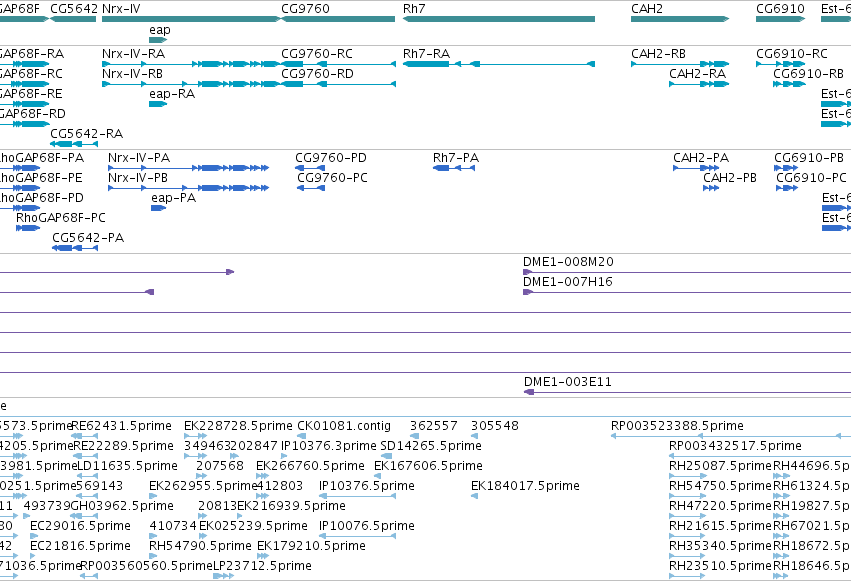Select the RP003432517.5prime label
Image resolution: width=851 pixels, height=581 pixels.
coord(735,446)
